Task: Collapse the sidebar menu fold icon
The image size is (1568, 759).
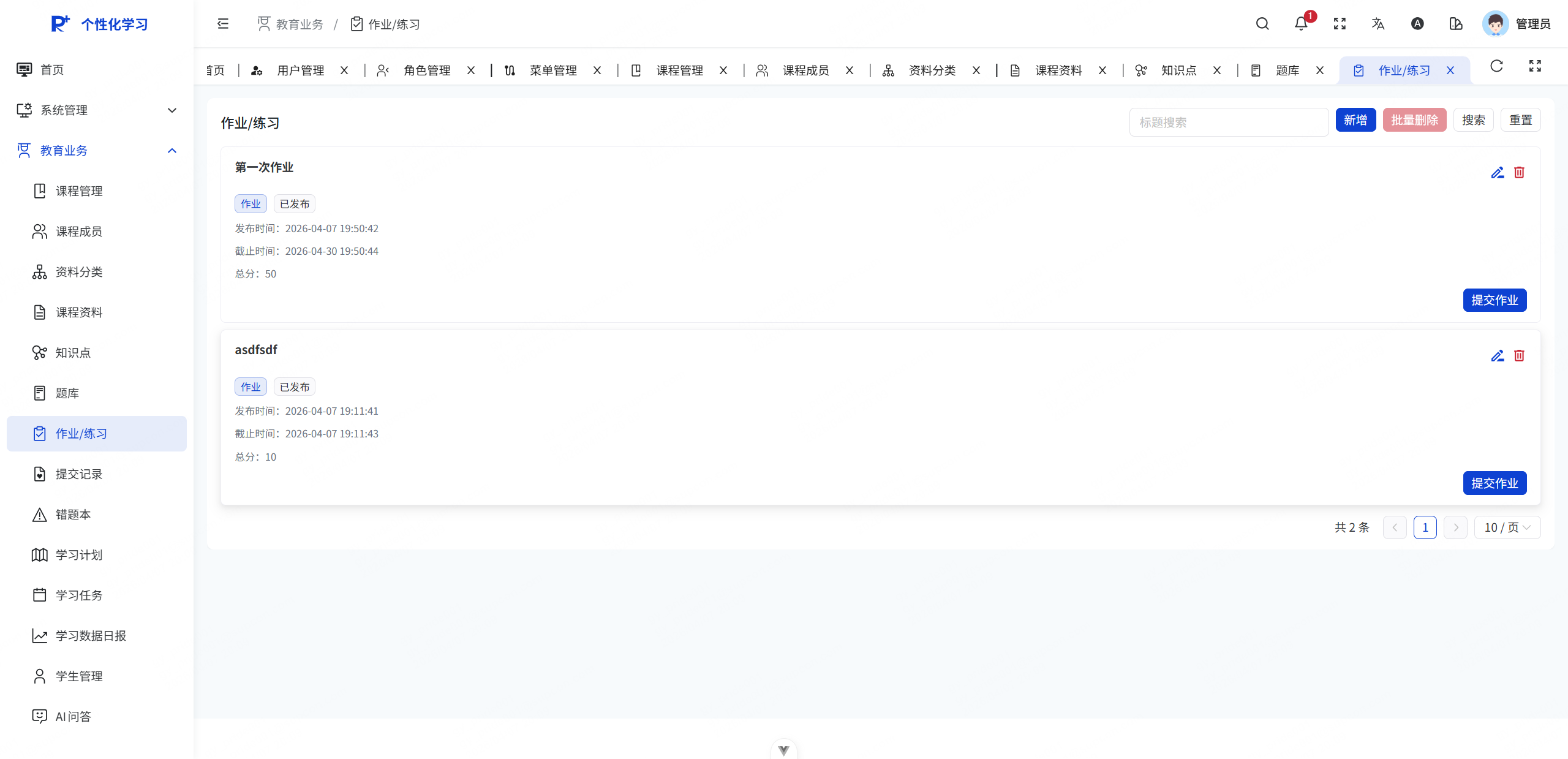Action: pyautogui.click(x=223, y=24)
